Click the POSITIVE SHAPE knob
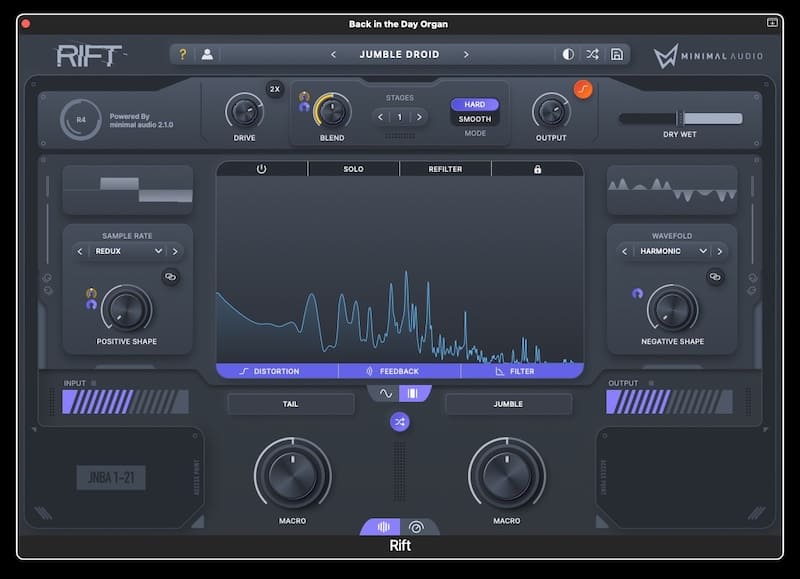 click(x=127, y=309)
